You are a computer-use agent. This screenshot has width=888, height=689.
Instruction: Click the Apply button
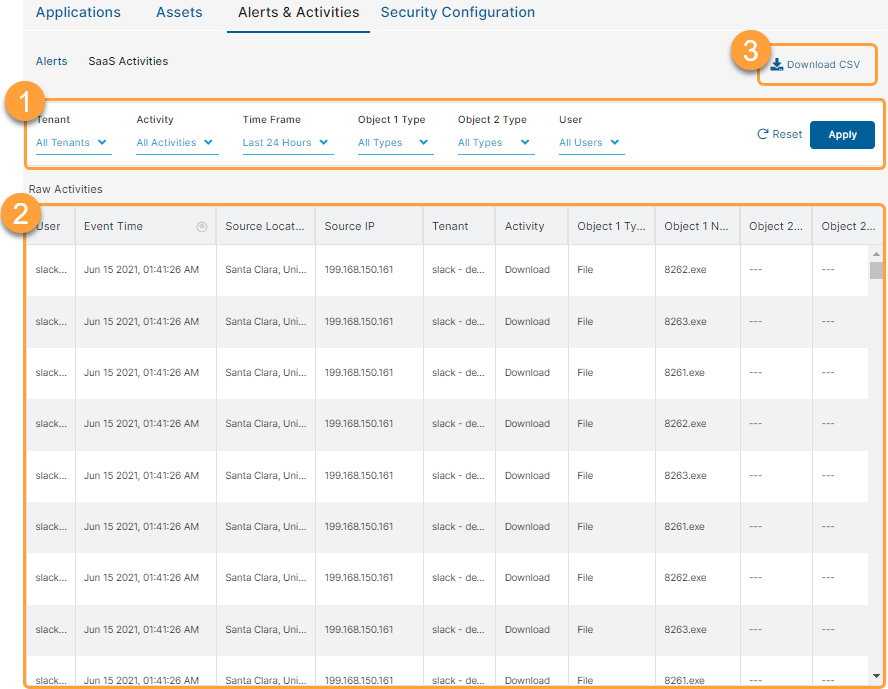pos(842,133)
